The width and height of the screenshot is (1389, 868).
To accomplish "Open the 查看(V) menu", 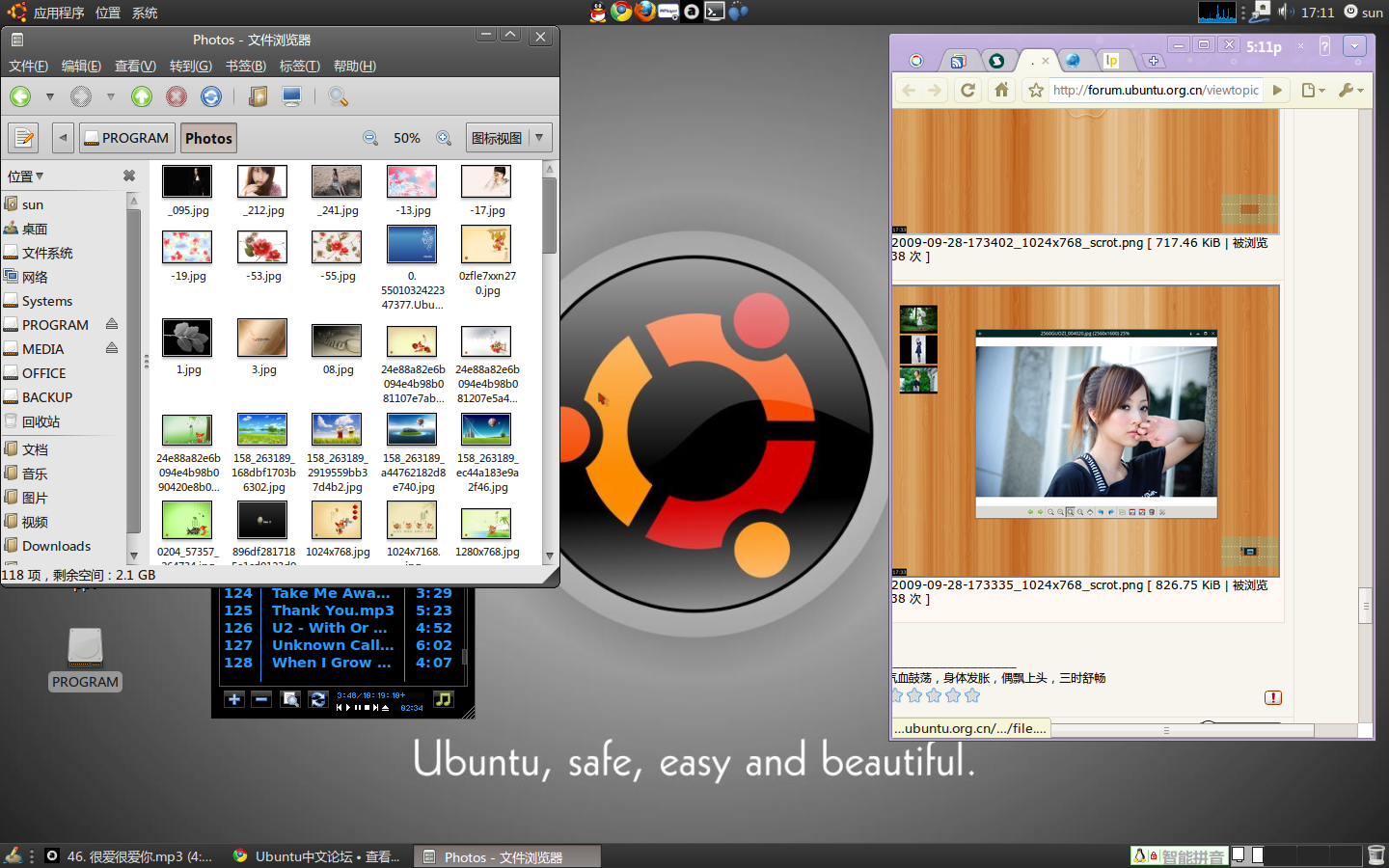I will point(135,66).
